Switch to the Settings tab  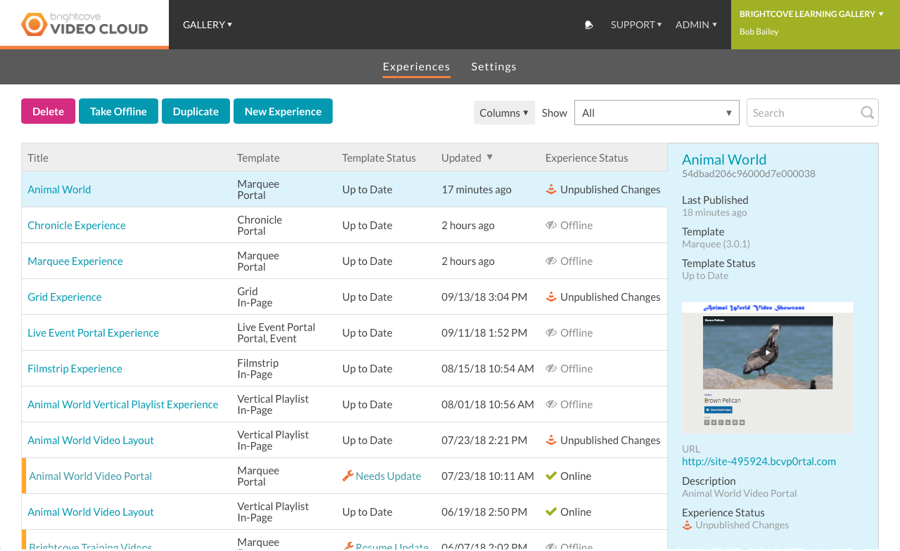click(x=494, y=67)
